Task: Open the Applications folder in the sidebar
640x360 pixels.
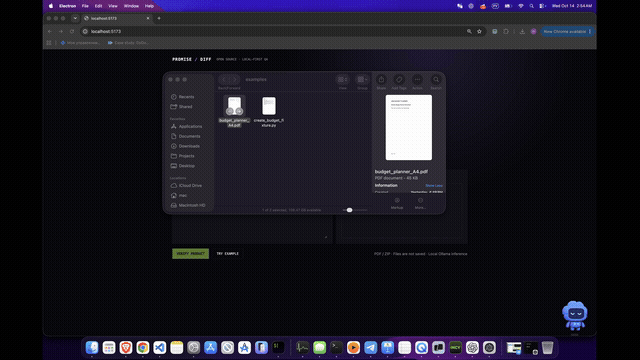Action: point(187,126)
